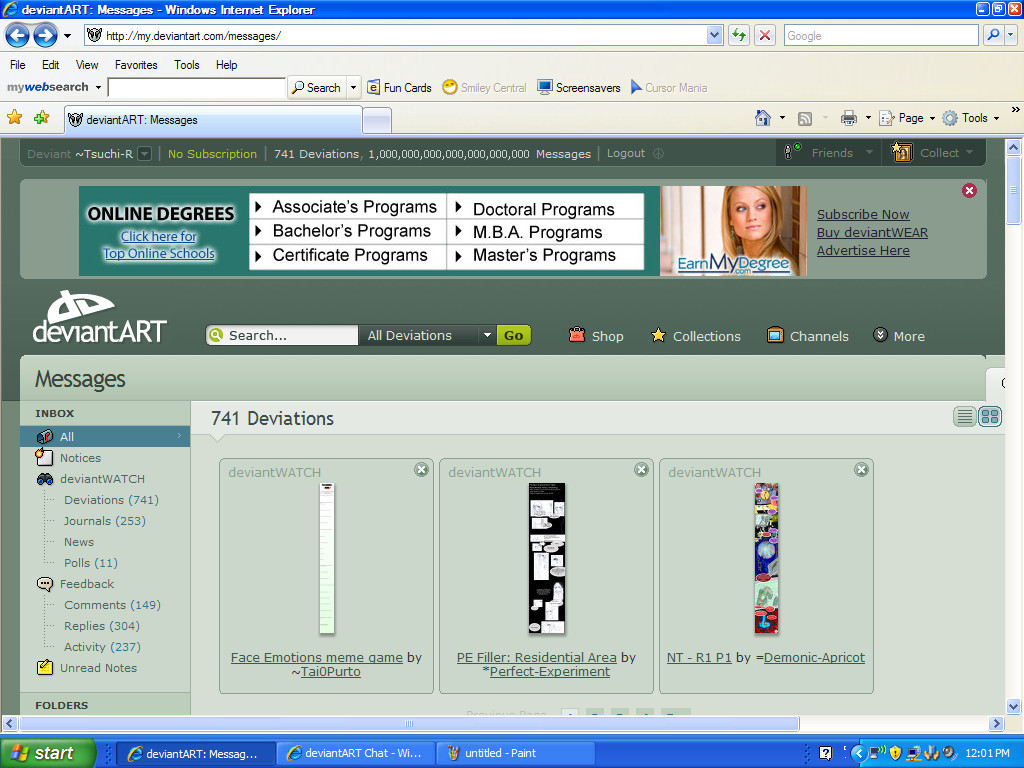Remove the PE Filler: Residential Area message

641,470
